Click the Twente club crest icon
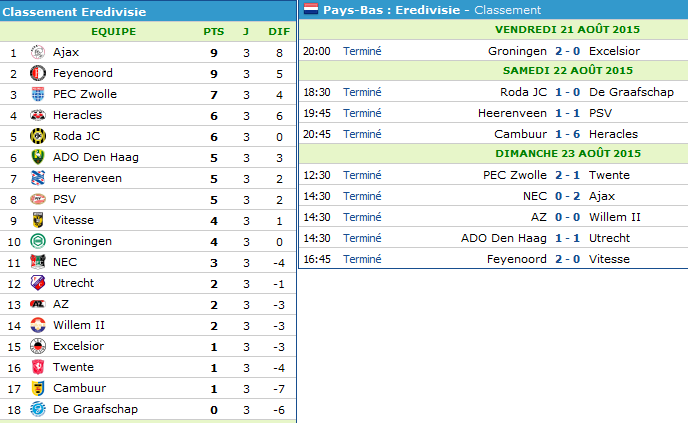 point(38,367)
